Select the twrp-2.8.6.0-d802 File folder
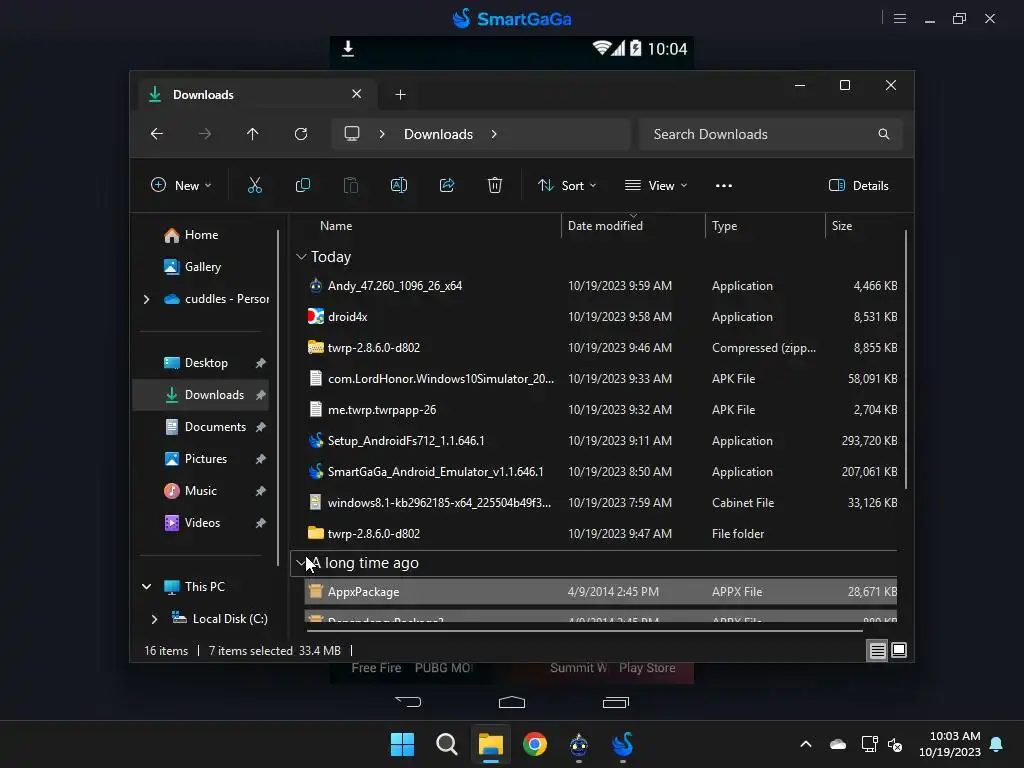The width and height of the screenshot is (1024, 768). click(x=601, y=534)
